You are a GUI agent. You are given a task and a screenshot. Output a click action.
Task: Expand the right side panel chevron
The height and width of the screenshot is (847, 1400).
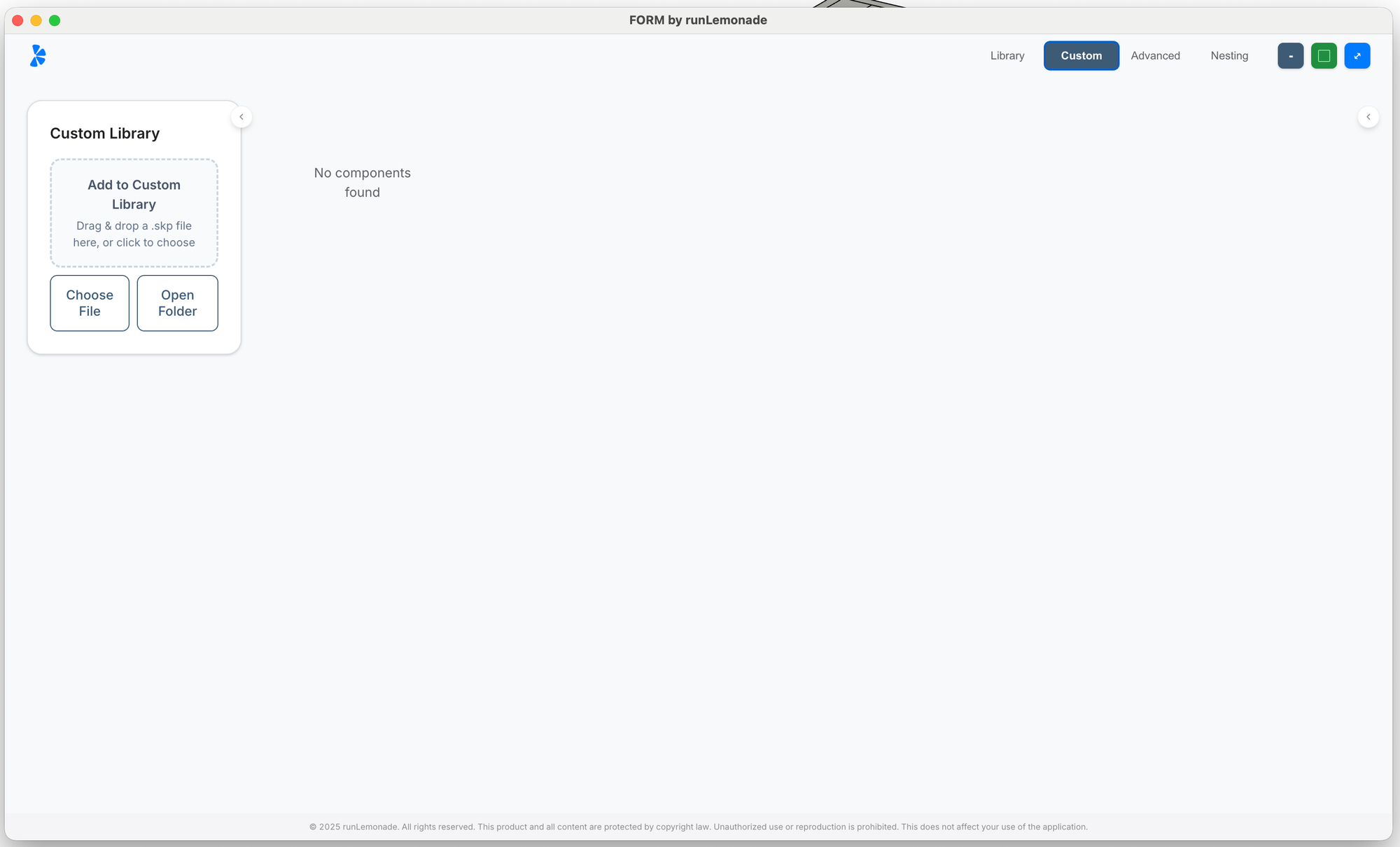[x=1368, y=117]
